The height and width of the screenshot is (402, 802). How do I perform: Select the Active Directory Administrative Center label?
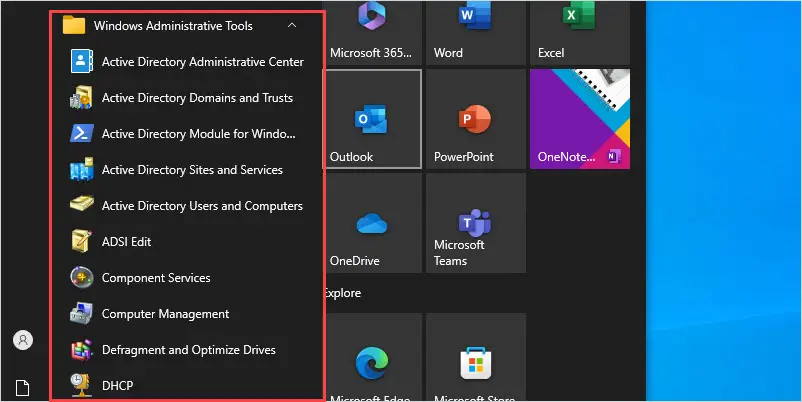tap(203, 62)
